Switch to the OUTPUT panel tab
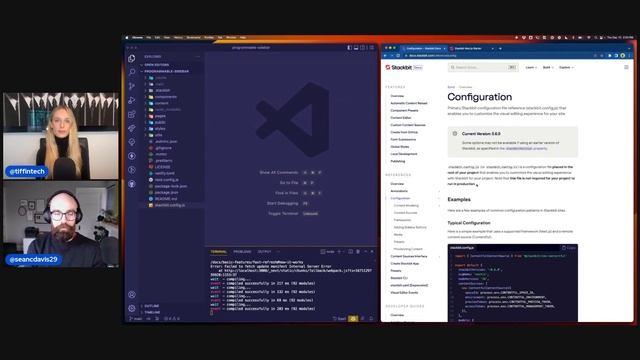Screen dimensions: 640x360 (x=264, y=252)
